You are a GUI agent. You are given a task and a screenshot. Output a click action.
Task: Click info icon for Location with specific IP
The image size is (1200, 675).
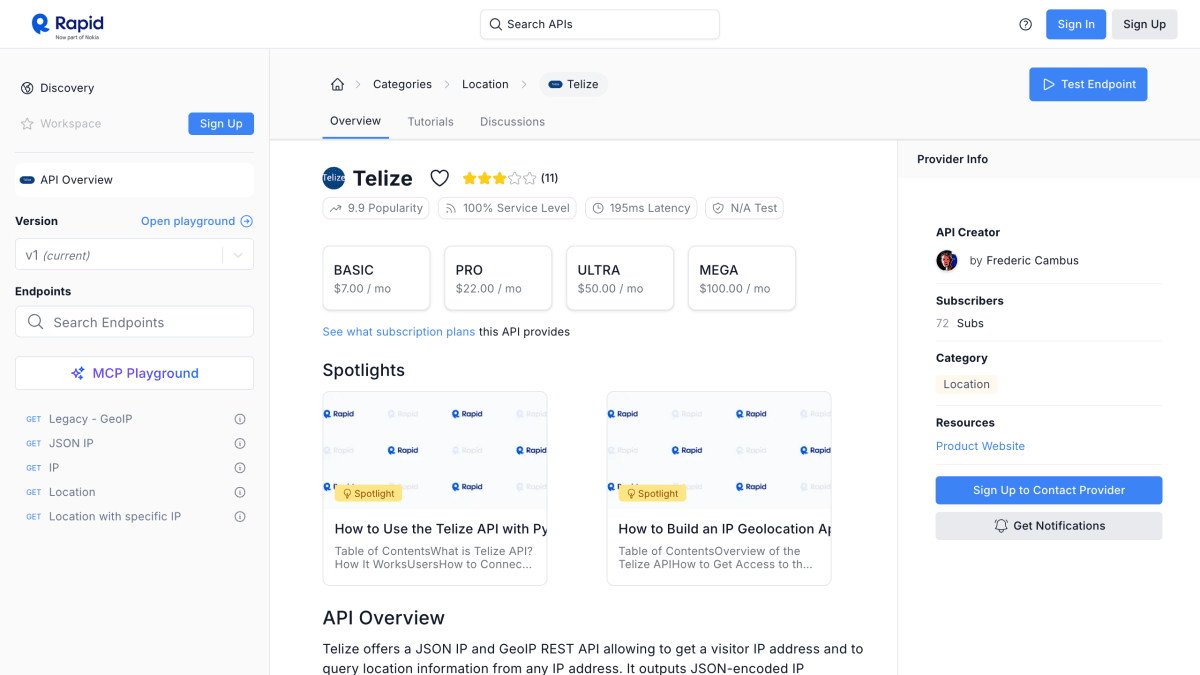point(240,517)
